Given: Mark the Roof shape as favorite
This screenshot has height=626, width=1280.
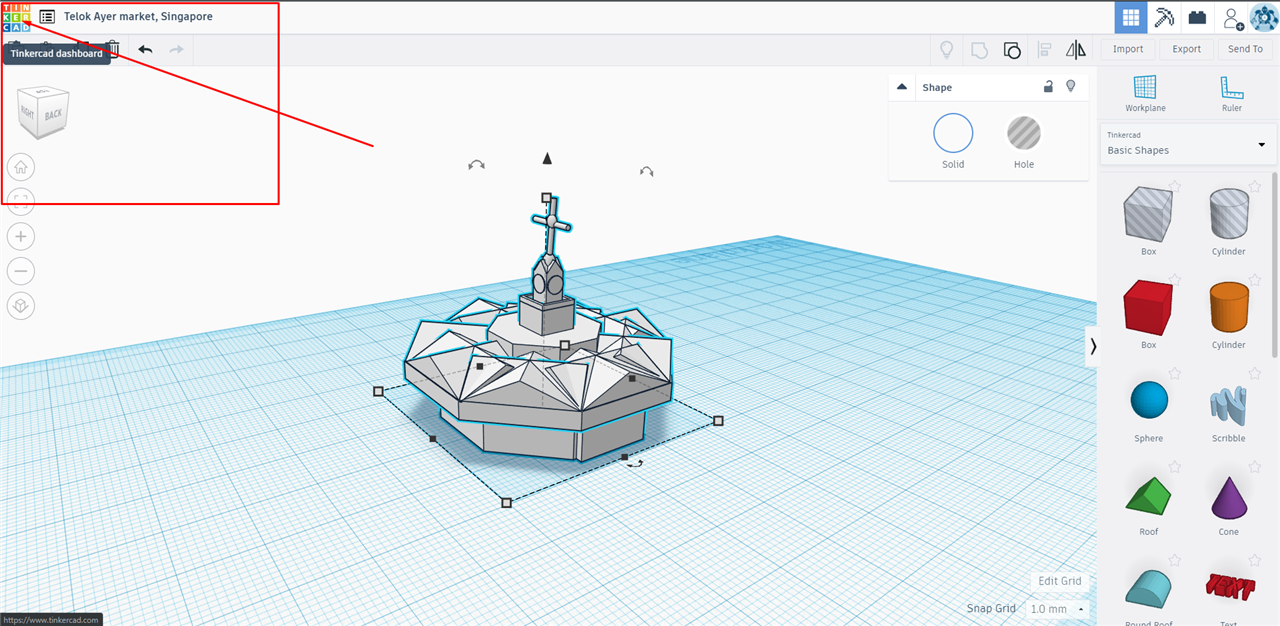Looking at the screenshot, I should tap(1174, 467).
